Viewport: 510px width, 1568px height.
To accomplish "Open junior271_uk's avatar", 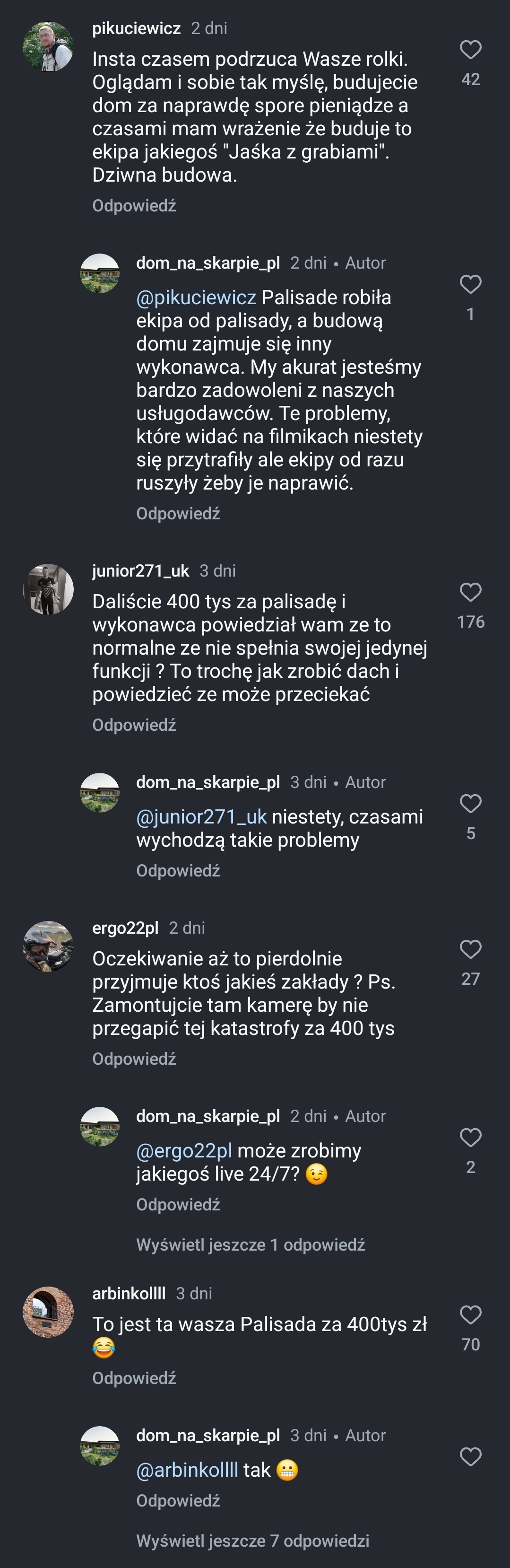I will tap(48, 589).
